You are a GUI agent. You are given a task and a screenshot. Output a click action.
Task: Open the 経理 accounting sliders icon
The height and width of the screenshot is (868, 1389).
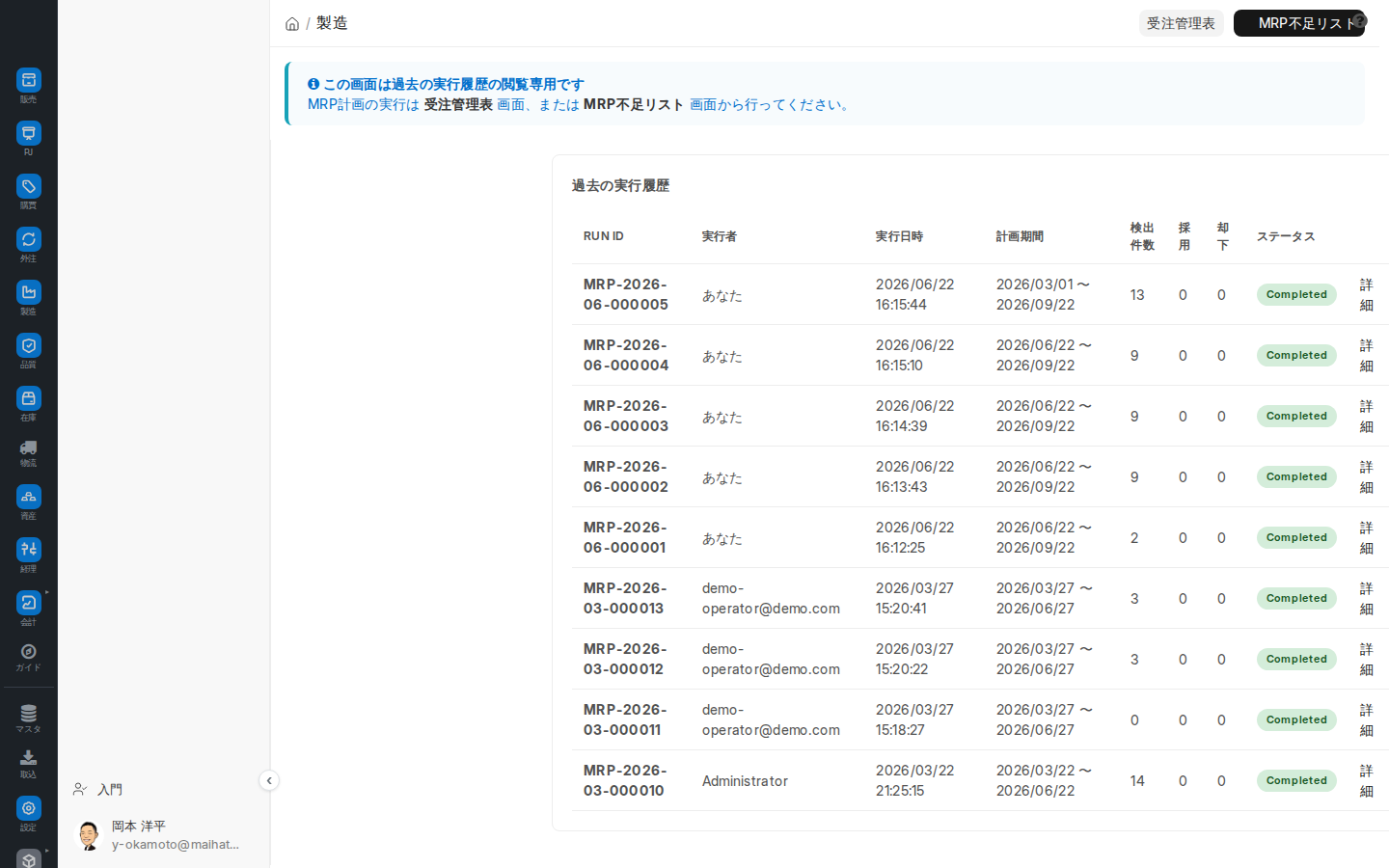coord(29,550)
